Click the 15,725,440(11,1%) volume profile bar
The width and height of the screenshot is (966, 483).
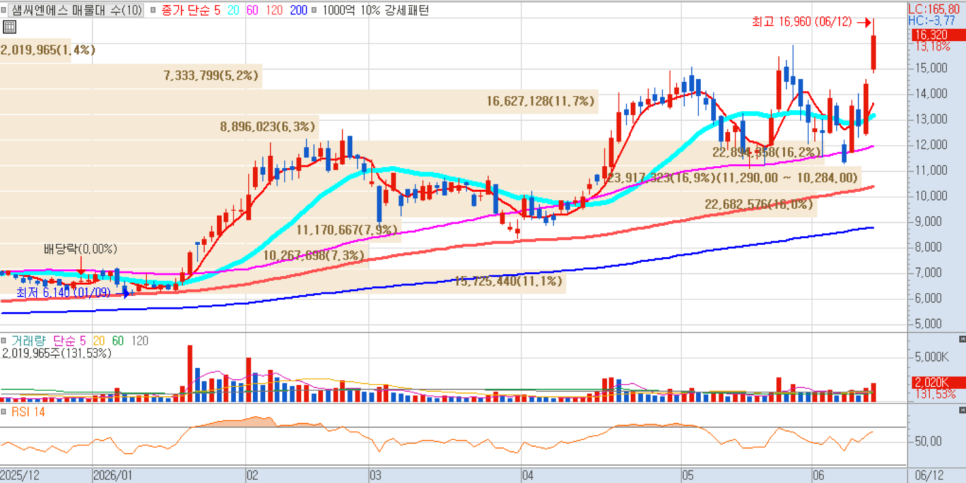pyautogui.click(x=283, y=282)
